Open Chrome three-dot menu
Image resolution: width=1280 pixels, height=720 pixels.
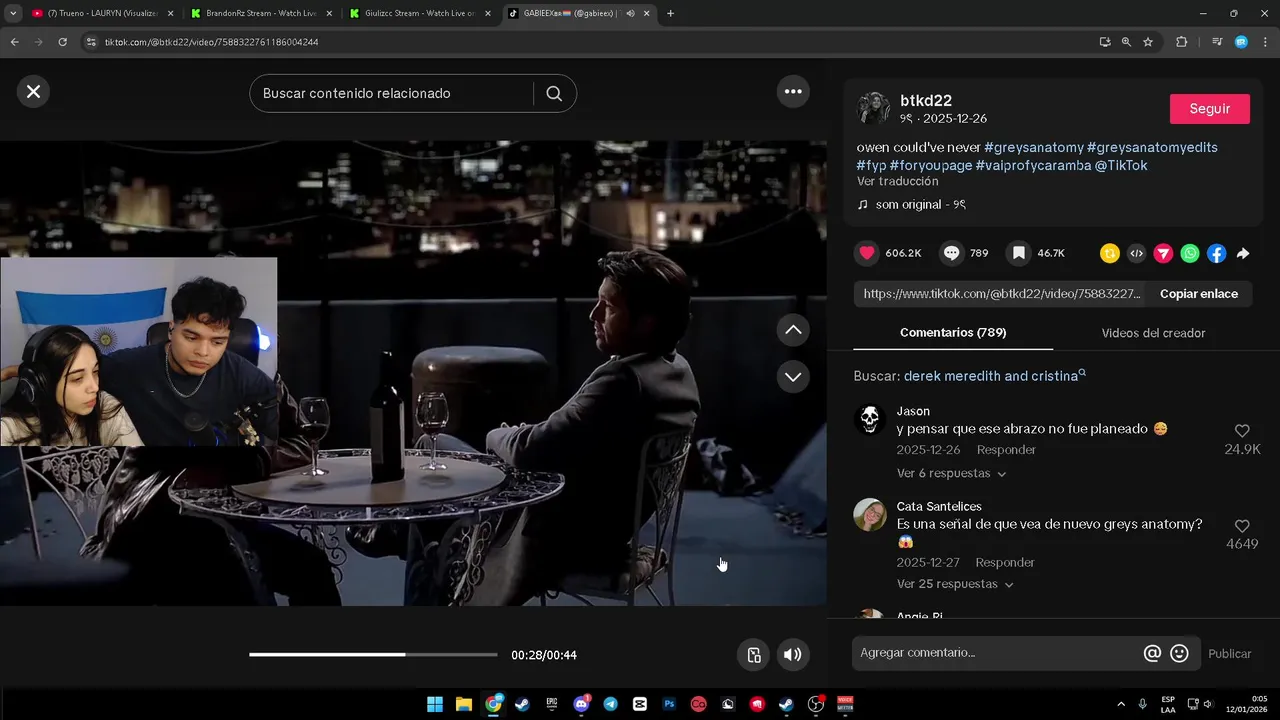pos(1266,42)
